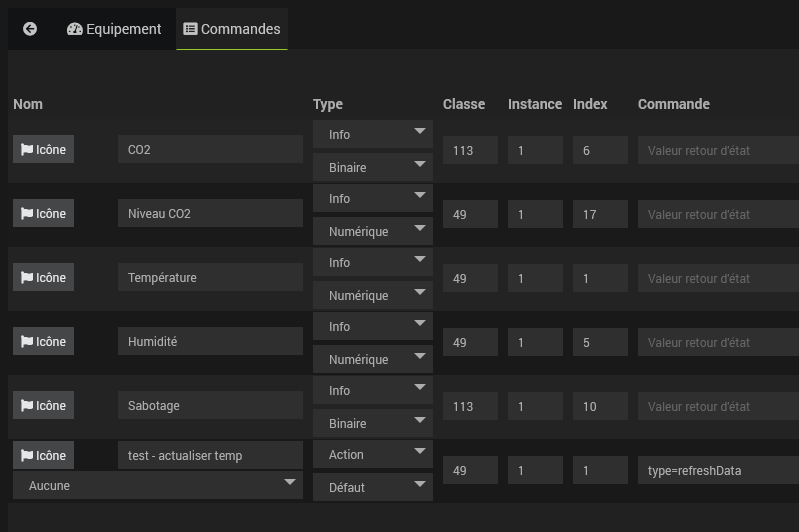Open the Equipement tab

pyautogui.click(x=114, y=29)
